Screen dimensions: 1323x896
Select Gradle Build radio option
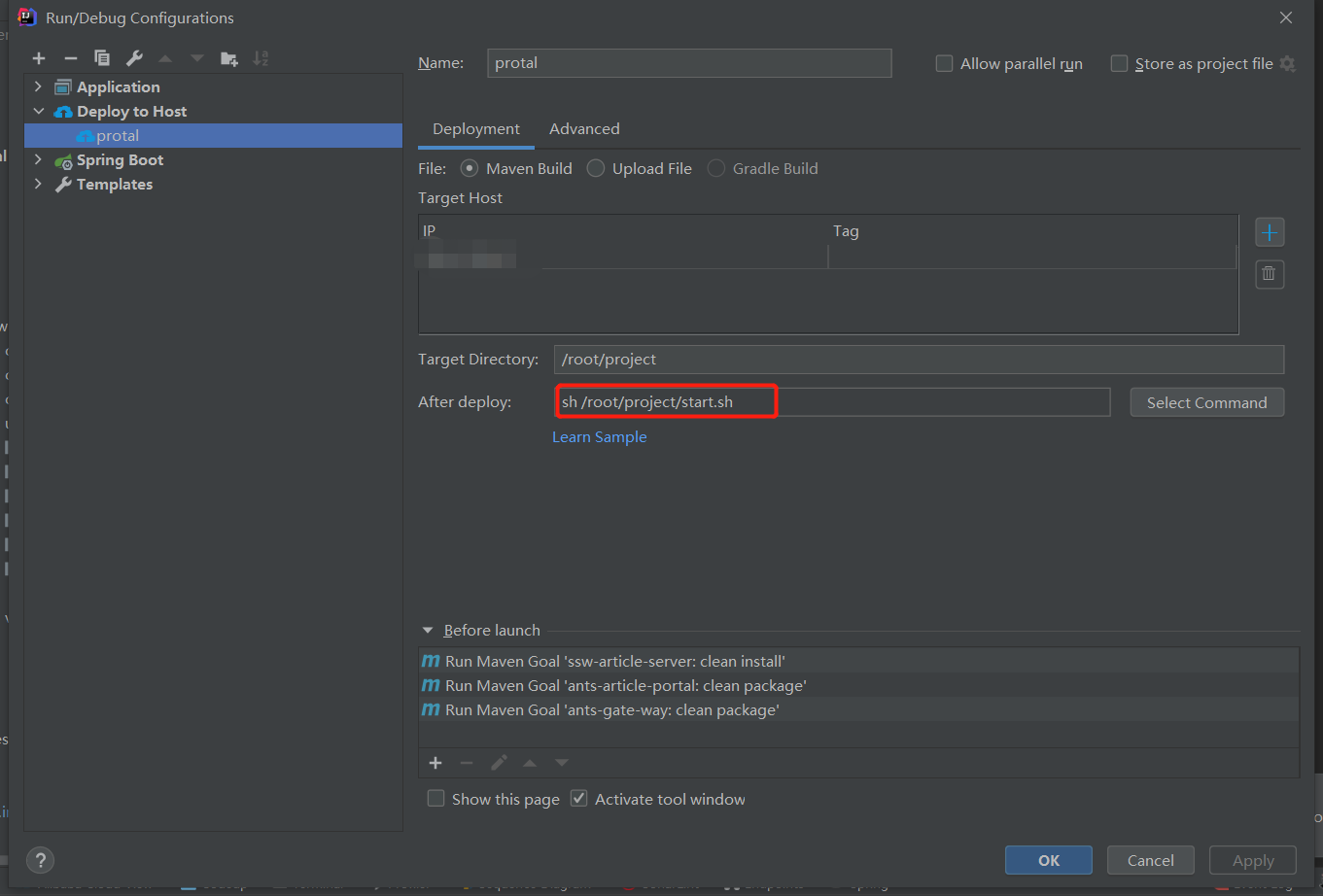tap(716, 168)
